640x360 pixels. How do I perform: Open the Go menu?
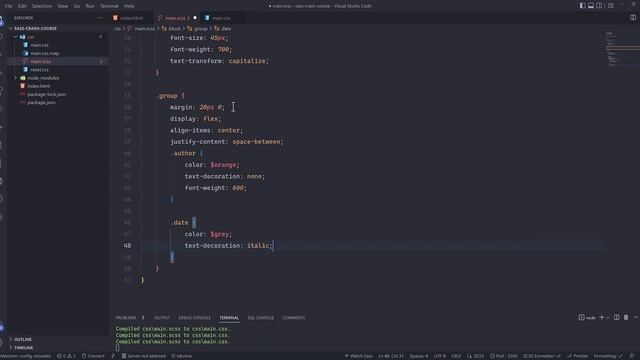click(77, 6)
